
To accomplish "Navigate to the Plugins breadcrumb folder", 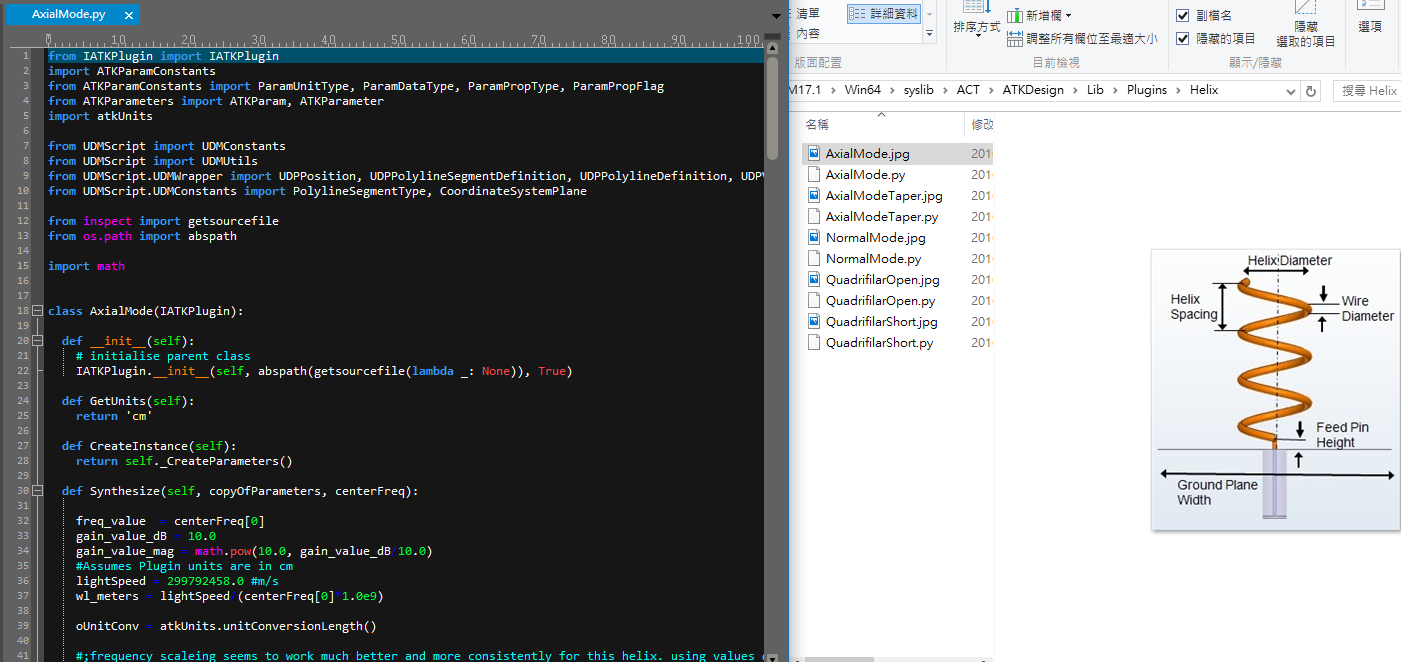I will pos(1147,90).
